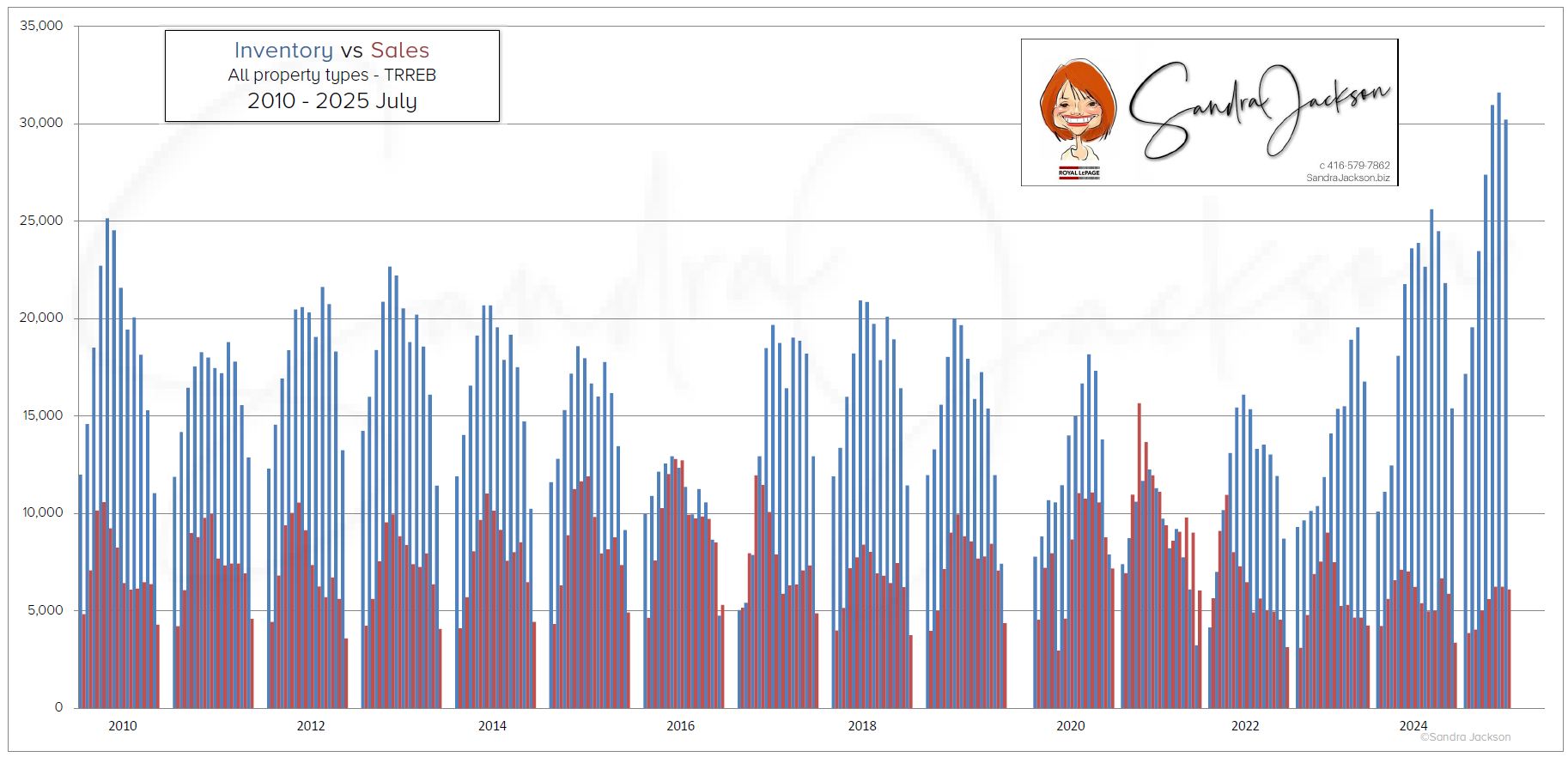
Task: Click the ©Sandra Jackson copyright text
Action: coord(1465,737)
